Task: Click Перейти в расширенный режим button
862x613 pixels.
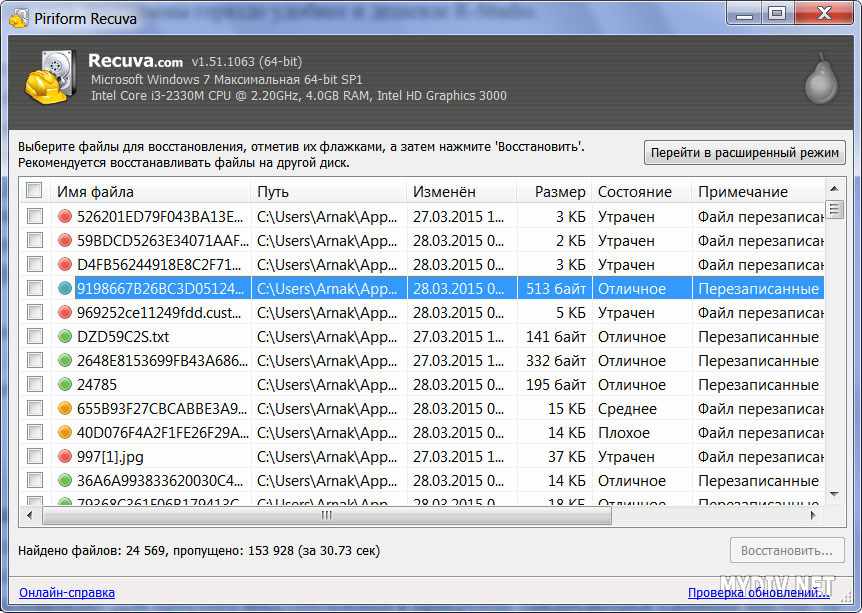Action: click(744, 152)
